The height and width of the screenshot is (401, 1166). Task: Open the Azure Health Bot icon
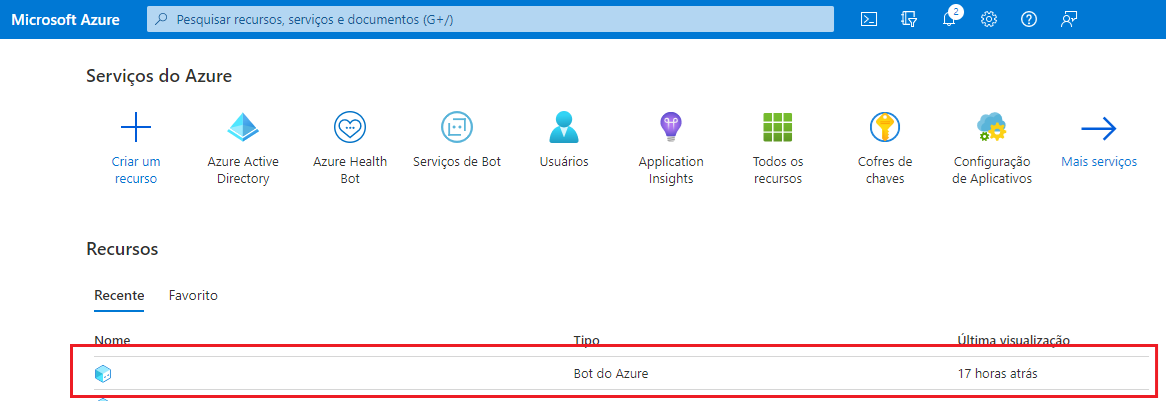[x=350, y=128]
